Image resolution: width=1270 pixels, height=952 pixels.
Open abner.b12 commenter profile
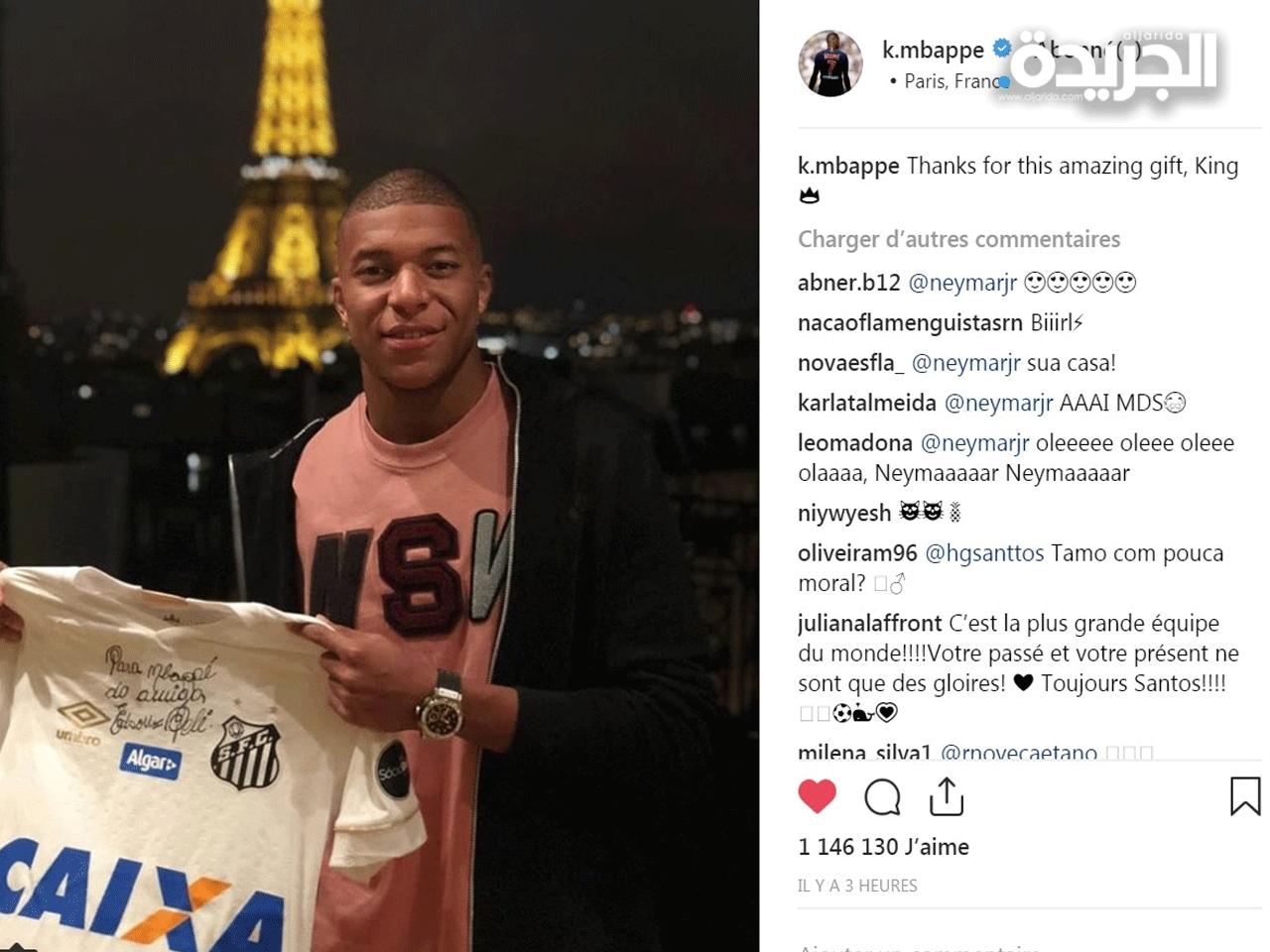point(849,283)
